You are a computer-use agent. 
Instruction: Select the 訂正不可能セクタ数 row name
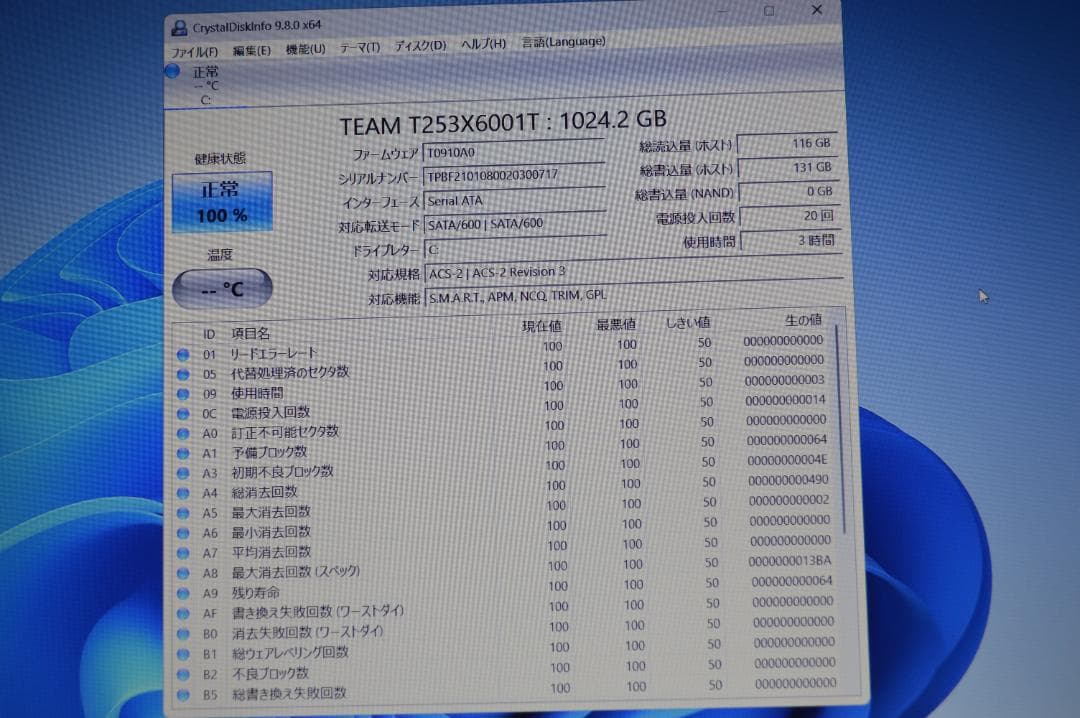(x=285, y=432)
